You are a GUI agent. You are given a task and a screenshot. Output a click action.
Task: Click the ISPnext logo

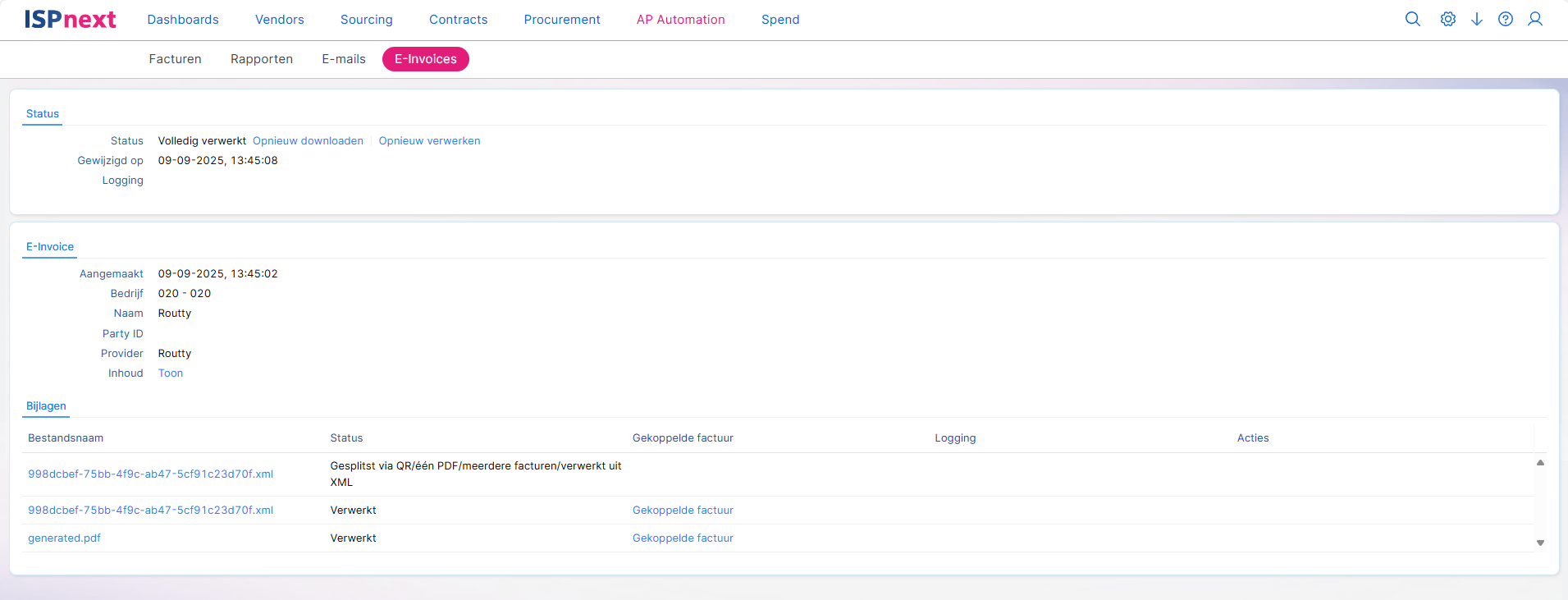pos(71,20)
